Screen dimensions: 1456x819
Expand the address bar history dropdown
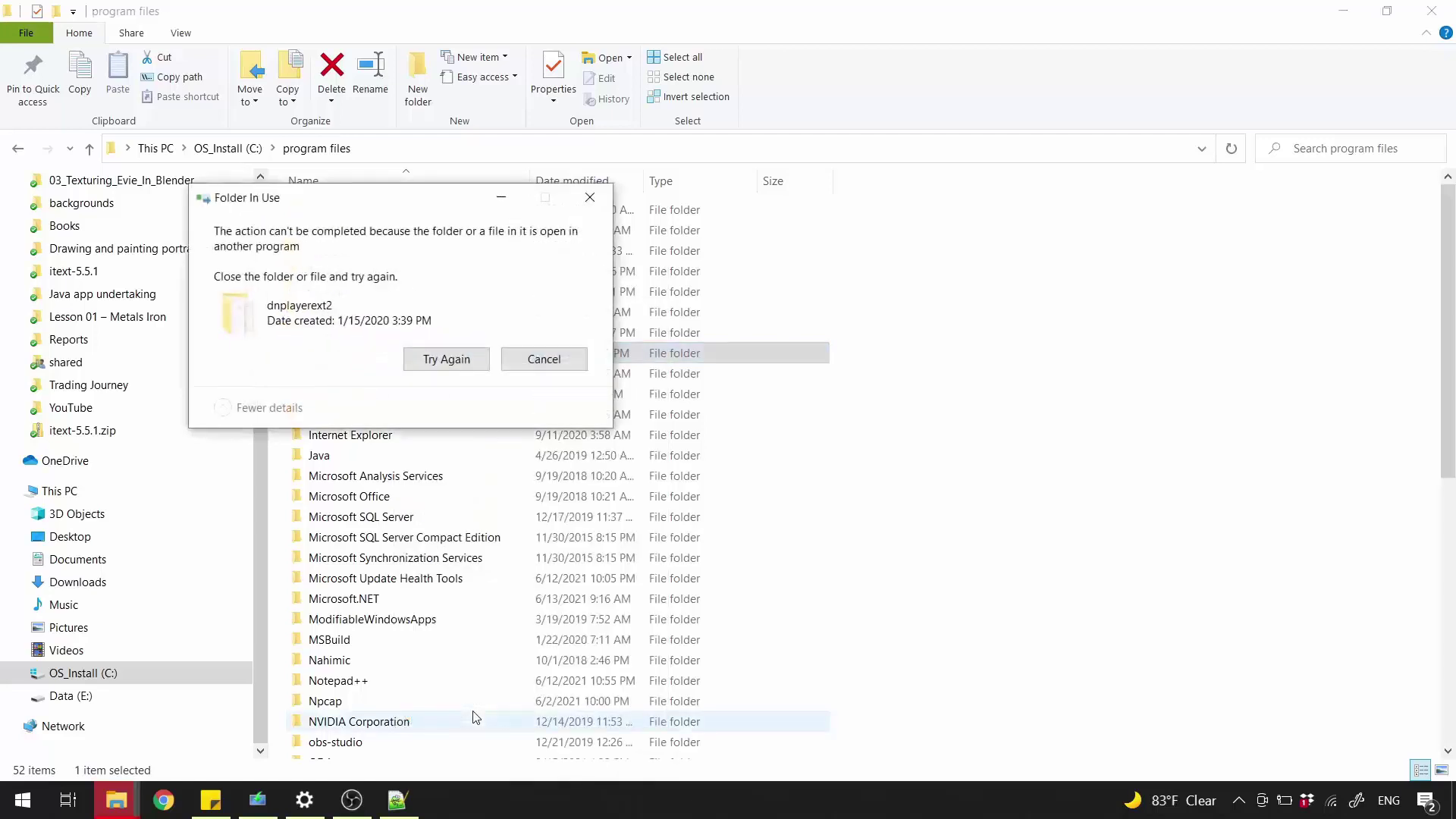(x=1202, y=149)
